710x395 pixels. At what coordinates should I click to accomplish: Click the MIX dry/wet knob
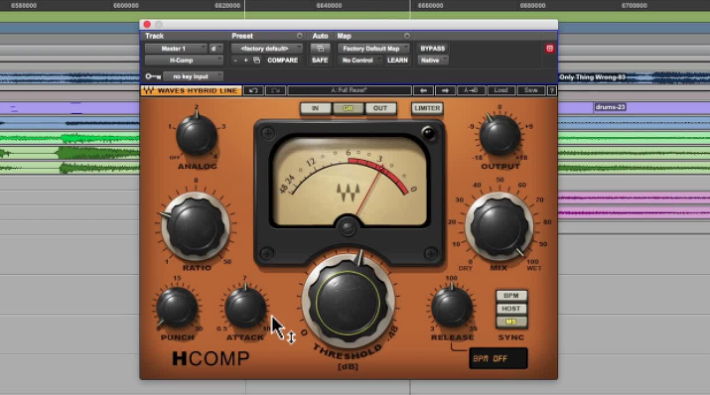pyautogui.click(x=500, y=226)
